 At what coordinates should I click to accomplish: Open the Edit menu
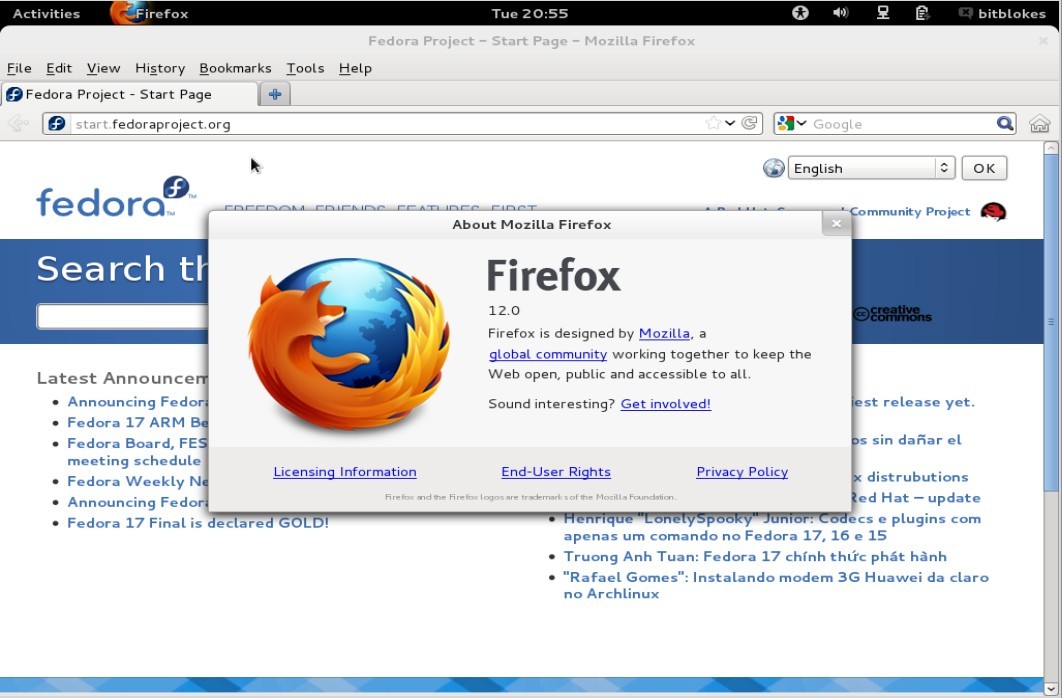tap(59, 68)
